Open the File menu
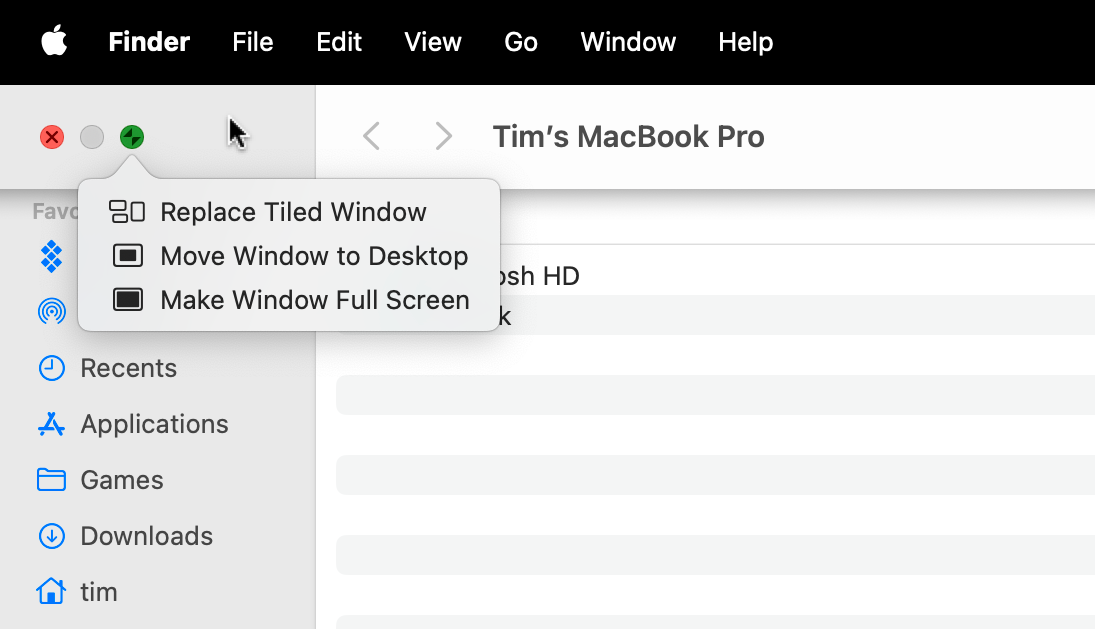 coord(252,42)
